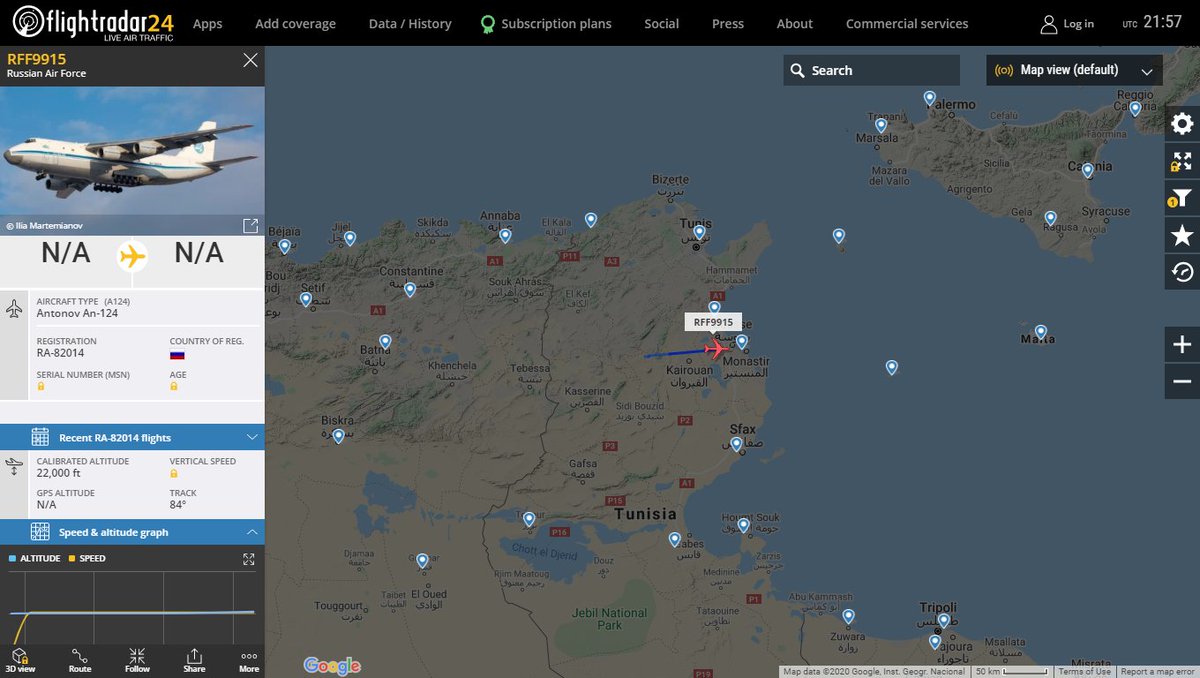Select the Palermo airport pin
1200x678 pixels.
tap(930, 98)
